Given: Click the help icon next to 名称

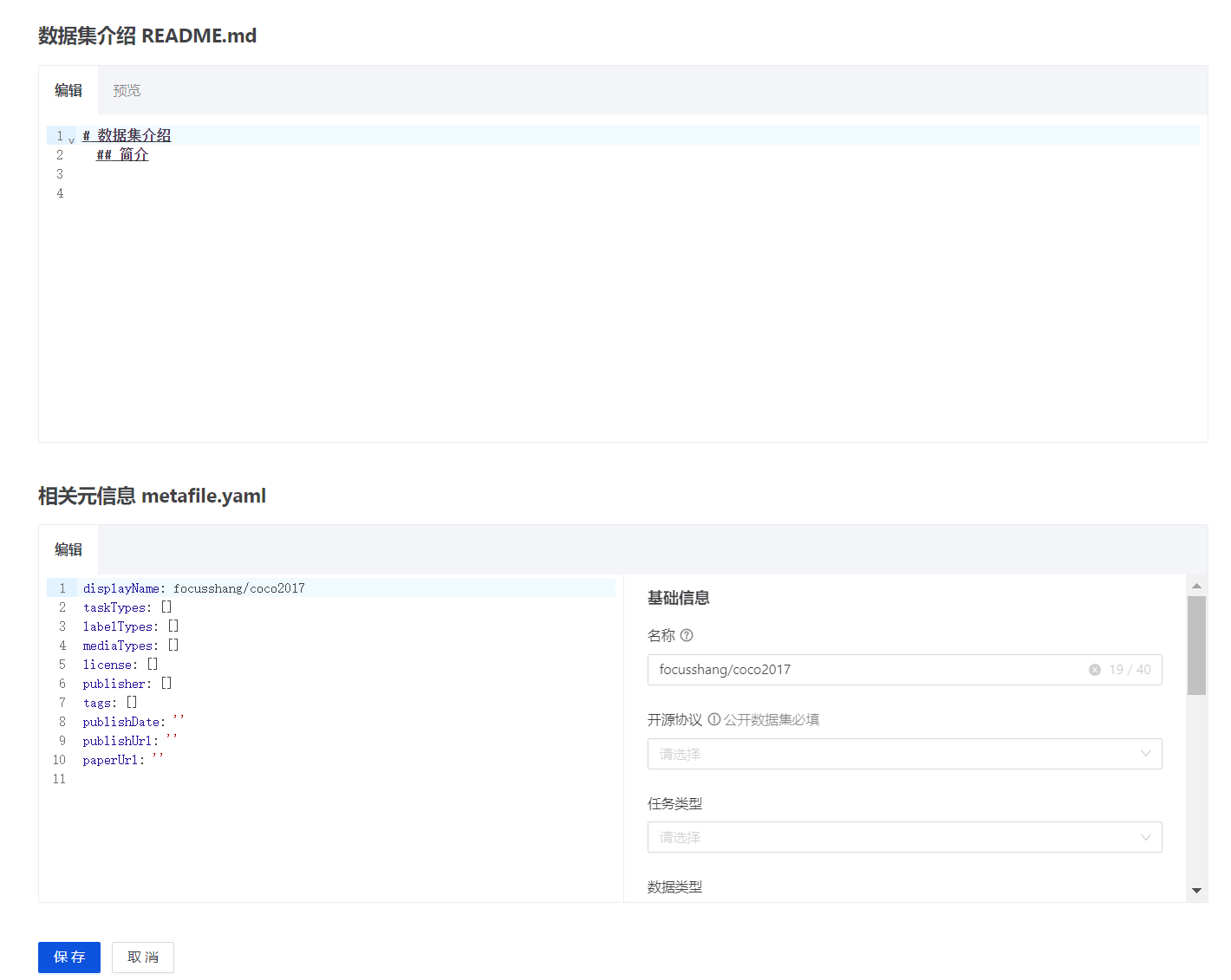Looking at the screenshot, I should tap(687, 635).
